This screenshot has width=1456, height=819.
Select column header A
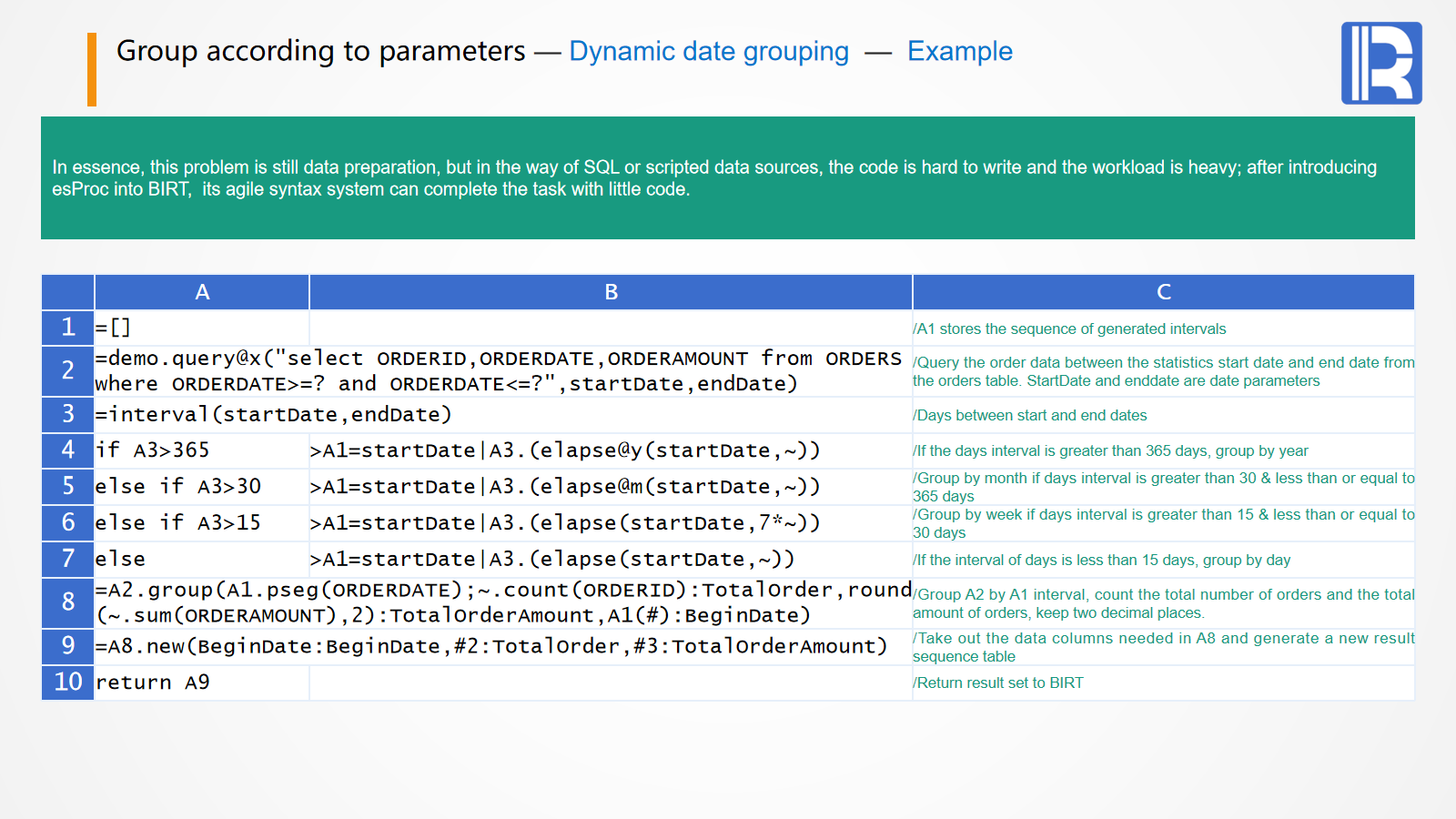point(202,292)
